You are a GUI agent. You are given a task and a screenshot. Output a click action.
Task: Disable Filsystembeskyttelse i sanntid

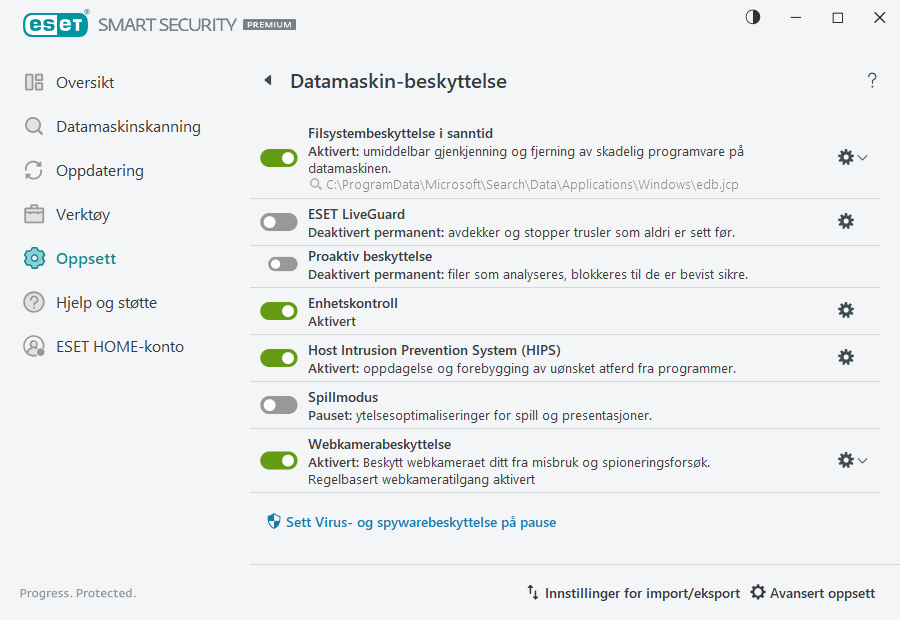[x=278, y=157]
